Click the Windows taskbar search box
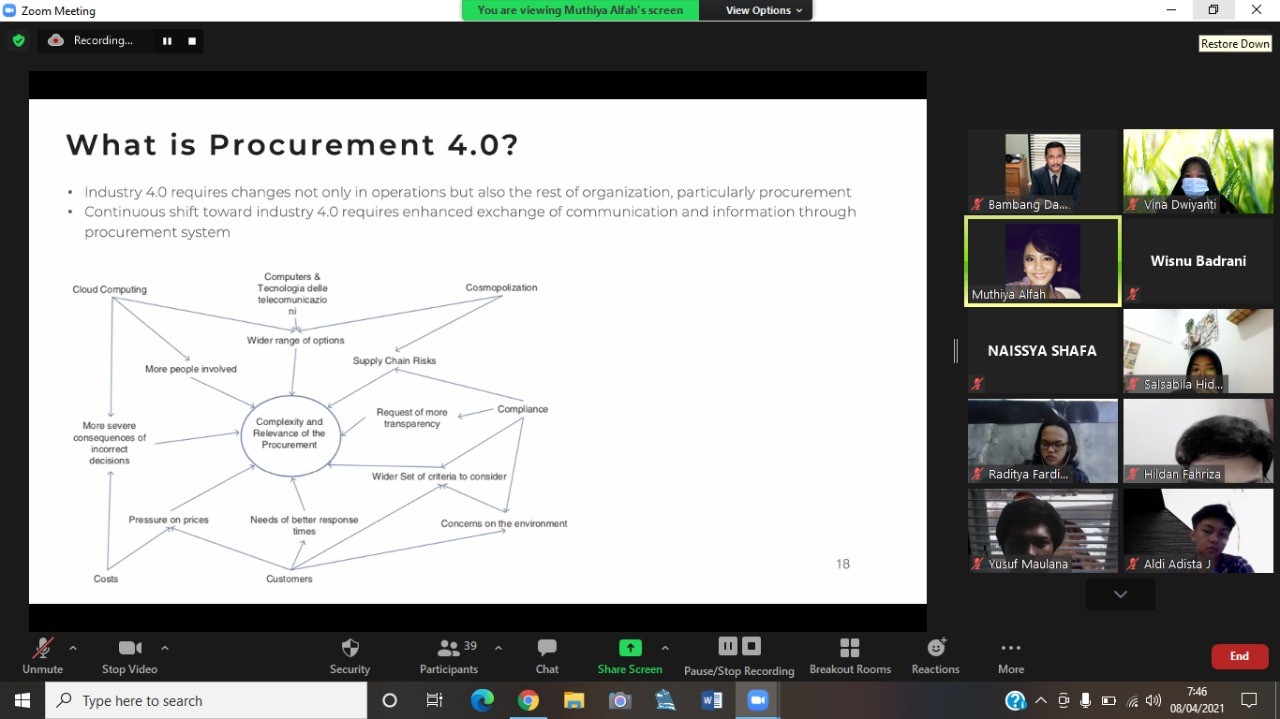Viewport: 1280px width, 719px height. (205, 701)
